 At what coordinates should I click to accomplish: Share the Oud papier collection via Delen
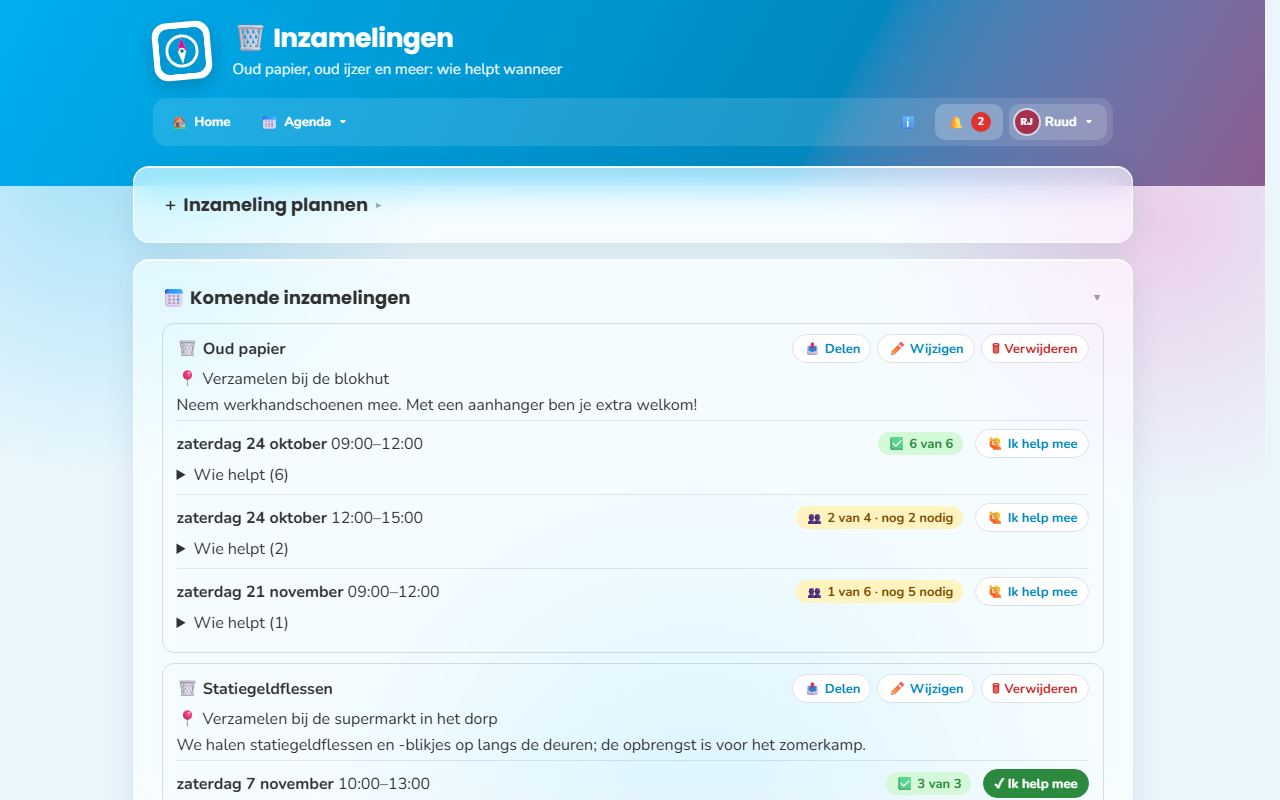(x=832, y=349)
